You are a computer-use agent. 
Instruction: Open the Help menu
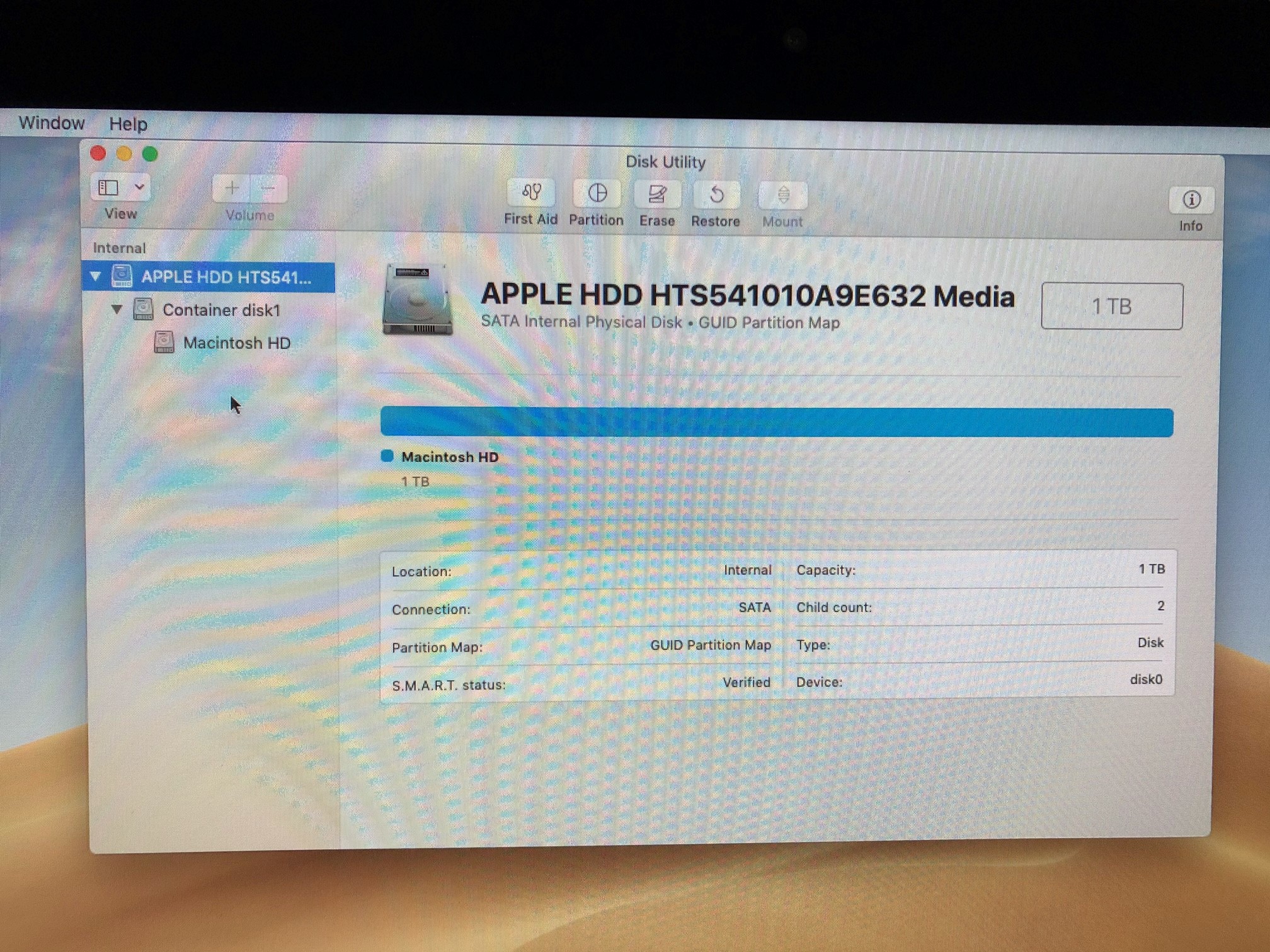(128, 124)
